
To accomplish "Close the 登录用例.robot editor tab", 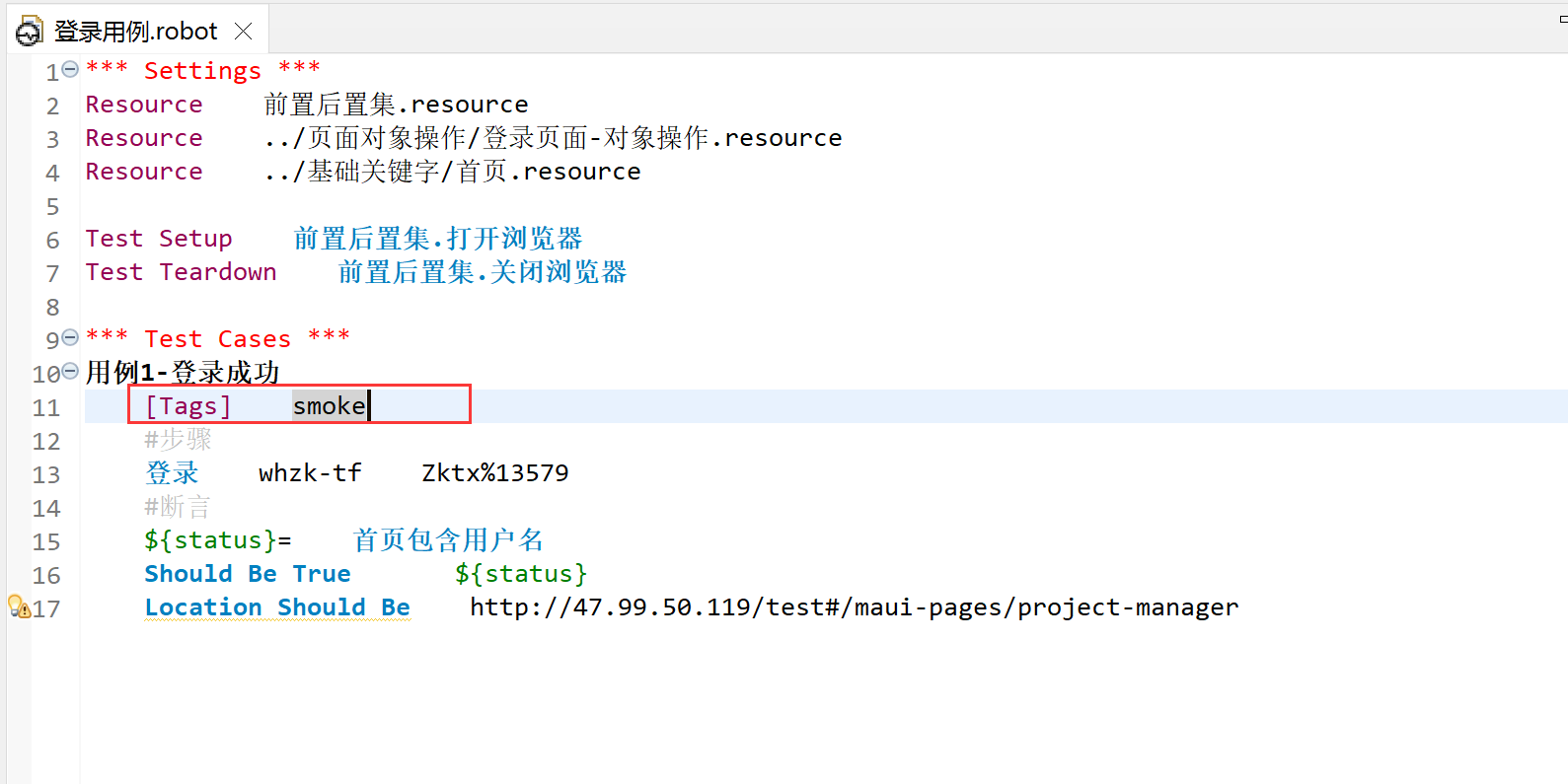I will (243, 32).
